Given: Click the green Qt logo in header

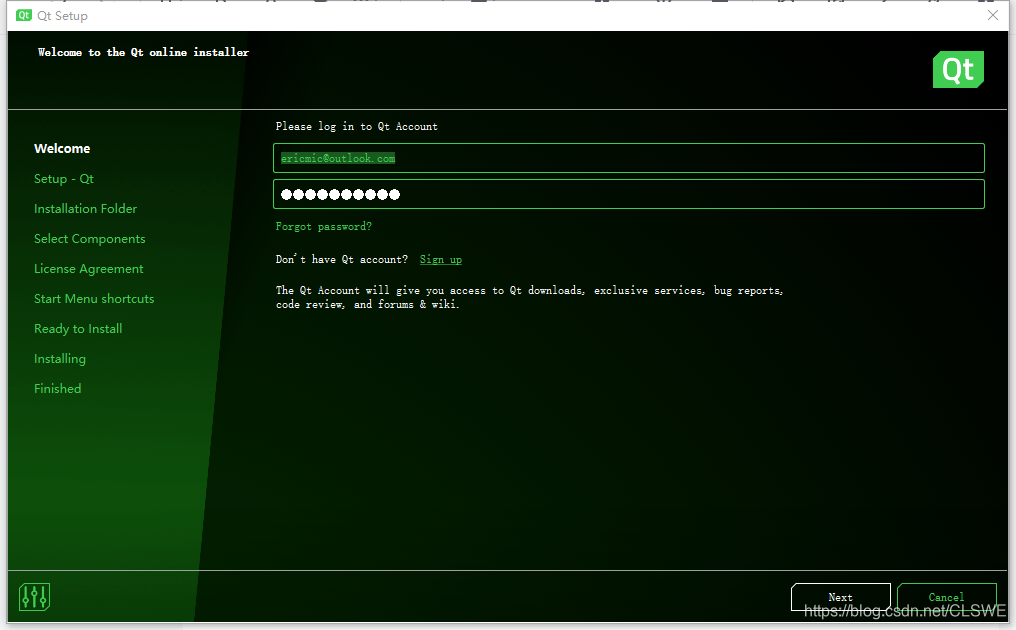Looking at the screenshot, I should 958,69.
